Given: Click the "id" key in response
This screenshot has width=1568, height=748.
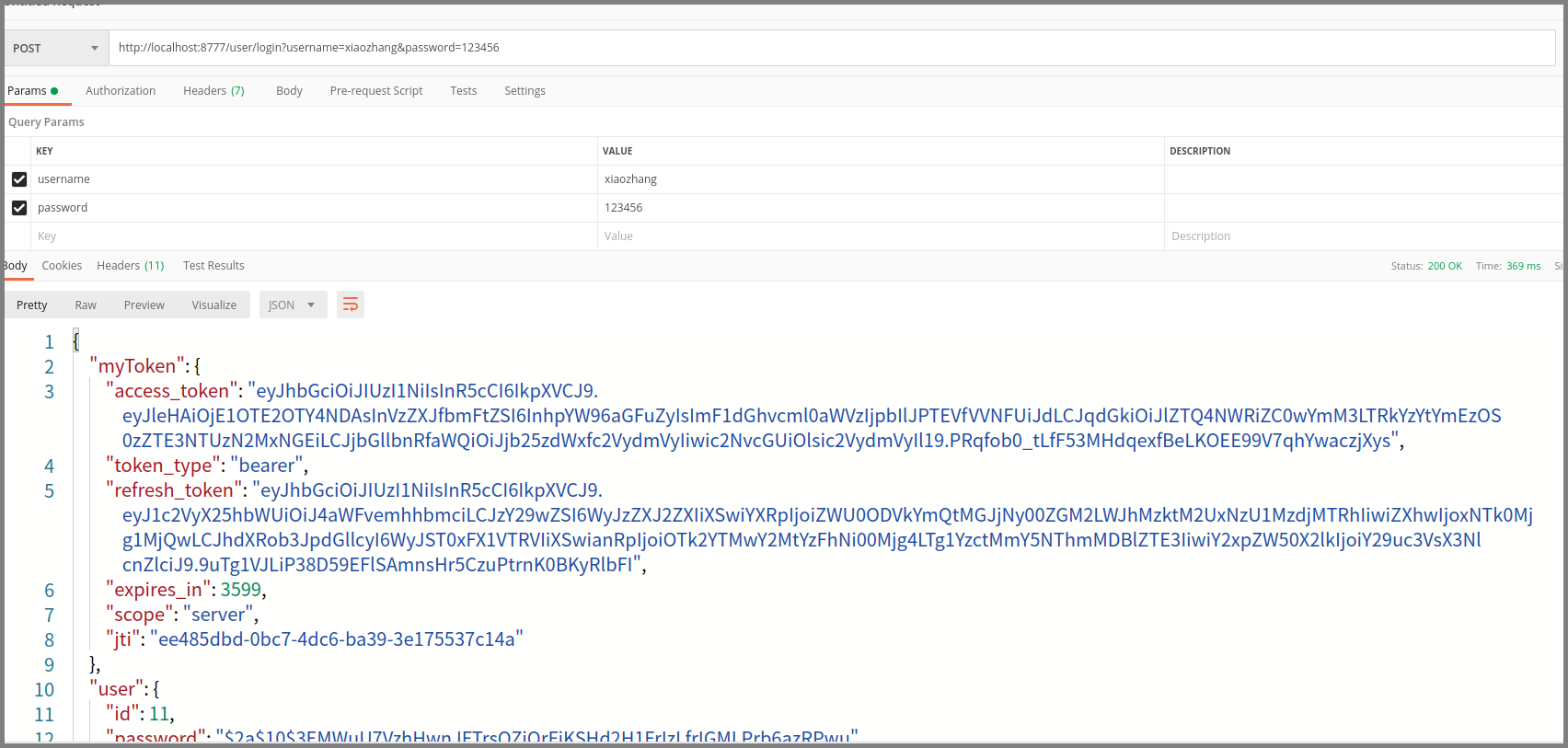Looking at the screenshot, I should (122, 714).
